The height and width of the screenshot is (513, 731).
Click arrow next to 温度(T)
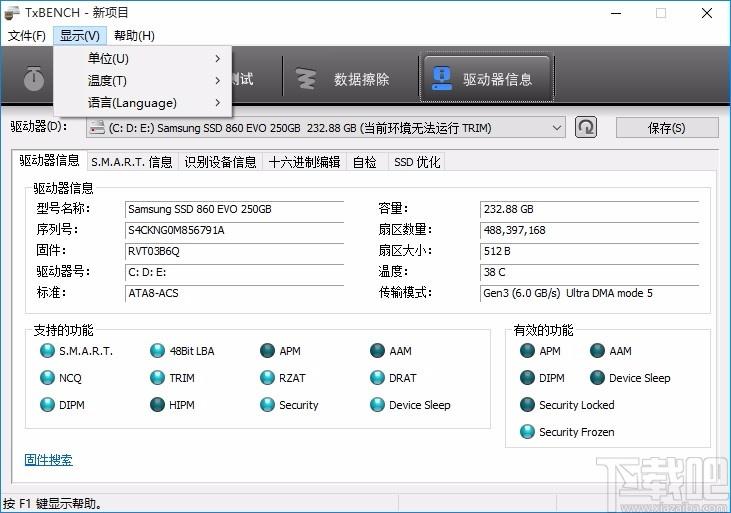pyautogui.click(x=218, y=81)
